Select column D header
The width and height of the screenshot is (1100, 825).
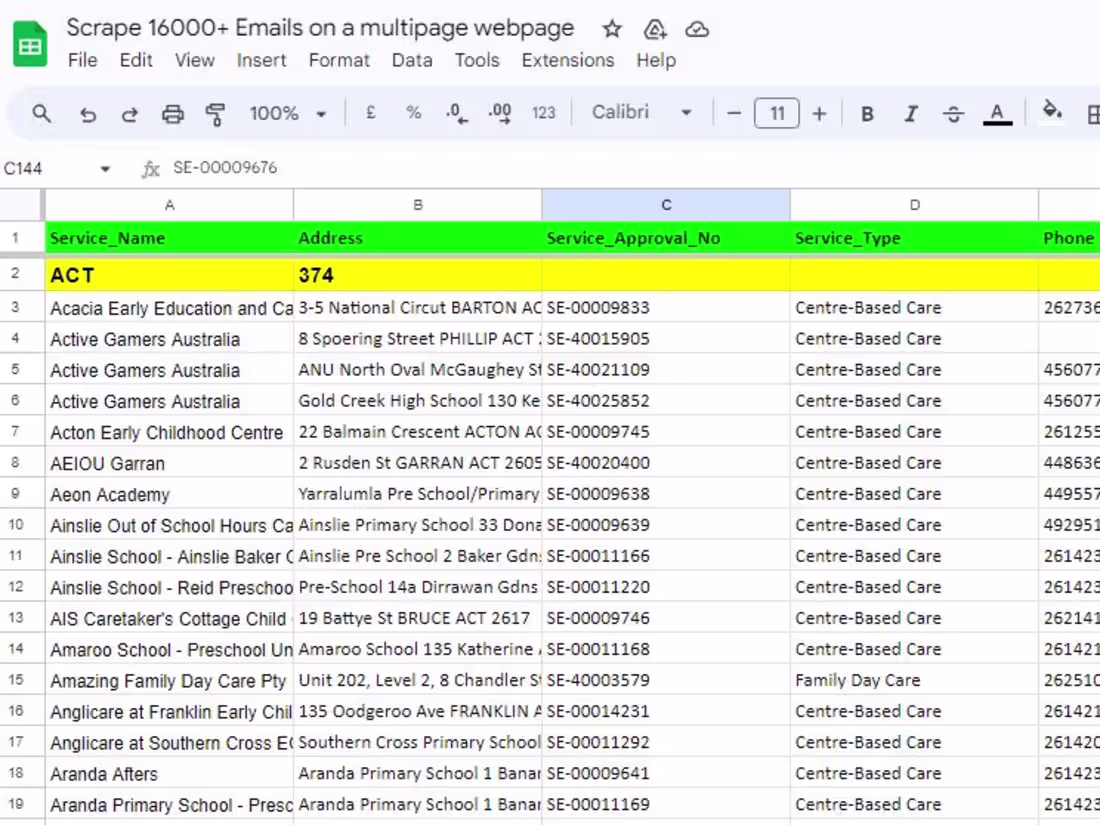(x=914, y=205)
